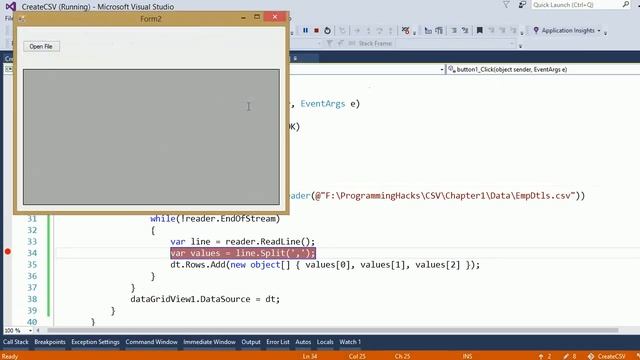Toggle bookmark with the bookmark icon
This screenshot has height=360, width=640.
pos(480,31)
